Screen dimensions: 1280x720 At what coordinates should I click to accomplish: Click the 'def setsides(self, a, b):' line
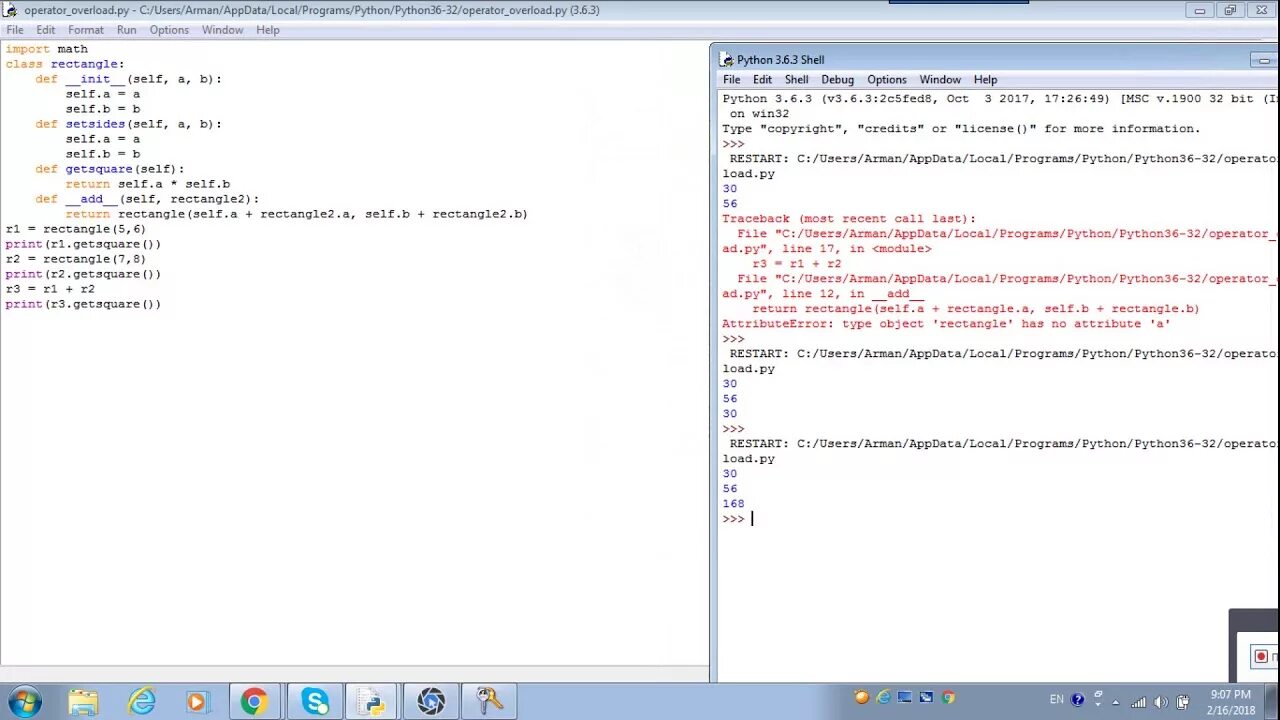click(x=129, y=124)
